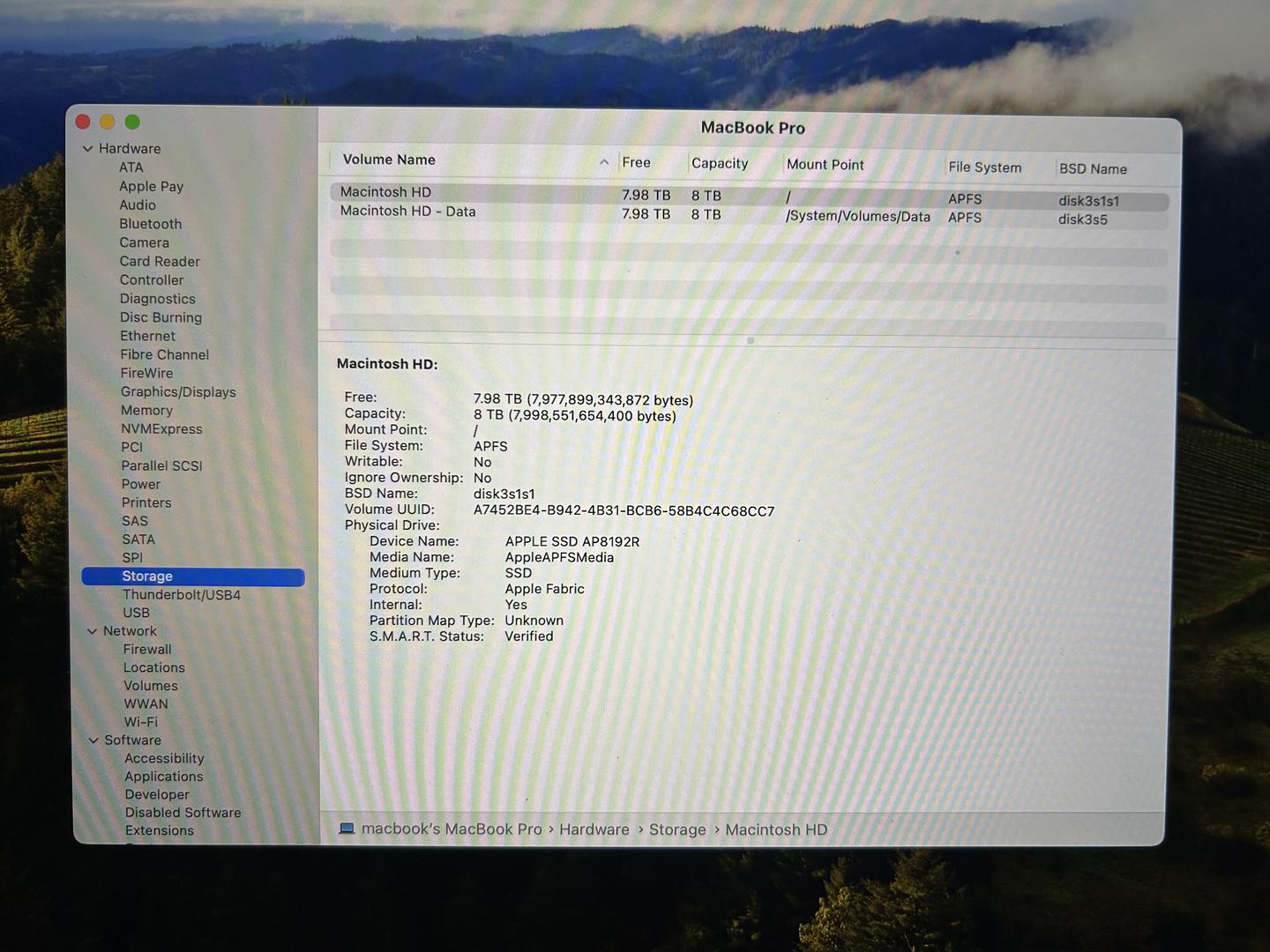Viewport: 1270px width, 952px height.
Task: Sort by Capacity column header
Action: tap(720, 163)
